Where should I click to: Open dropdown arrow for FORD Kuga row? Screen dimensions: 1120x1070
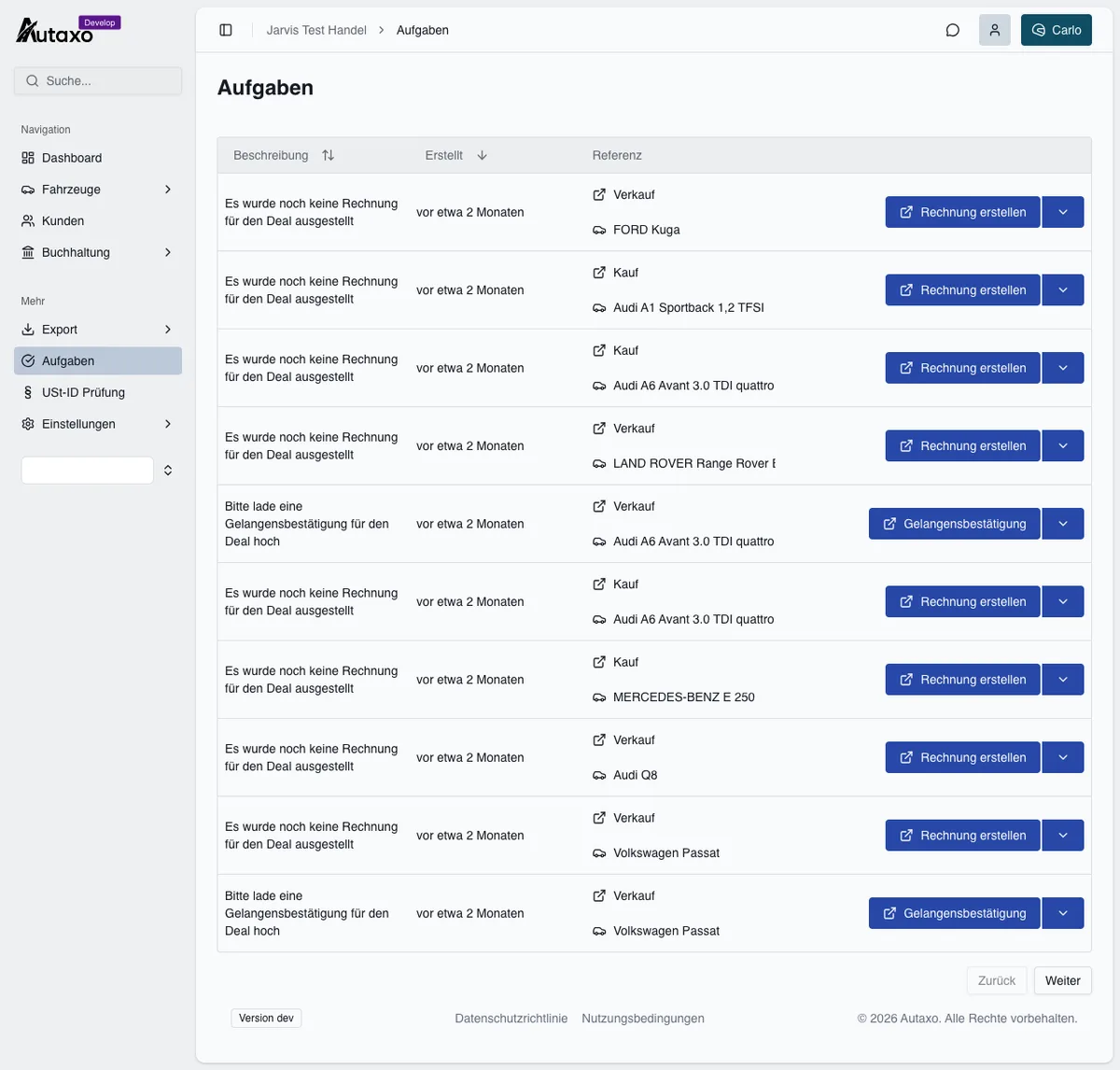click(x=1063, y=212)
